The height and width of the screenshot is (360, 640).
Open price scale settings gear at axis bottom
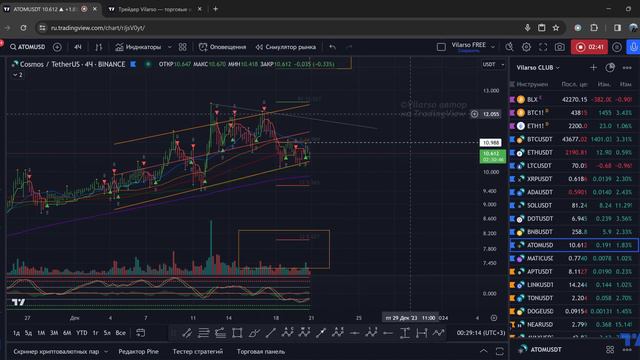pos(493,318)
